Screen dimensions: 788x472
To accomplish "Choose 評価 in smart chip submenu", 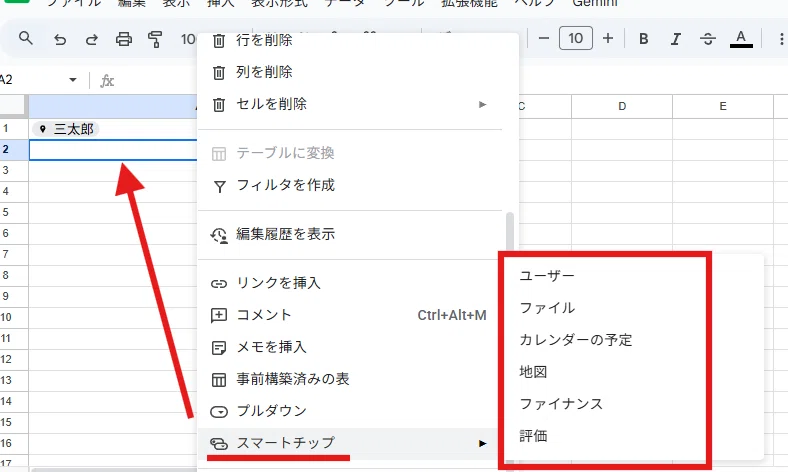I will (533, 436).
